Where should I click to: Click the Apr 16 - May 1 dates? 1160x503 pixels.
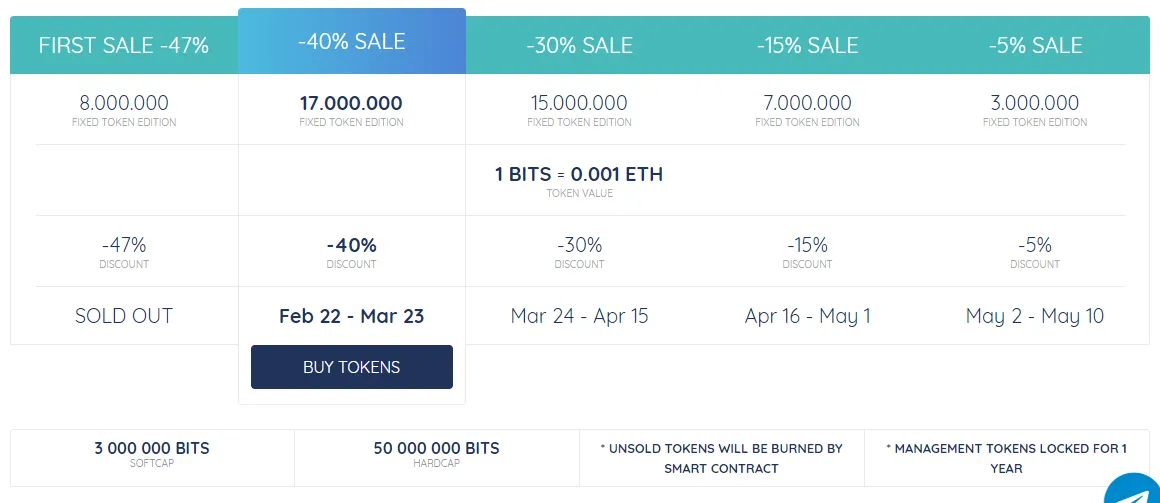(807, 317)
